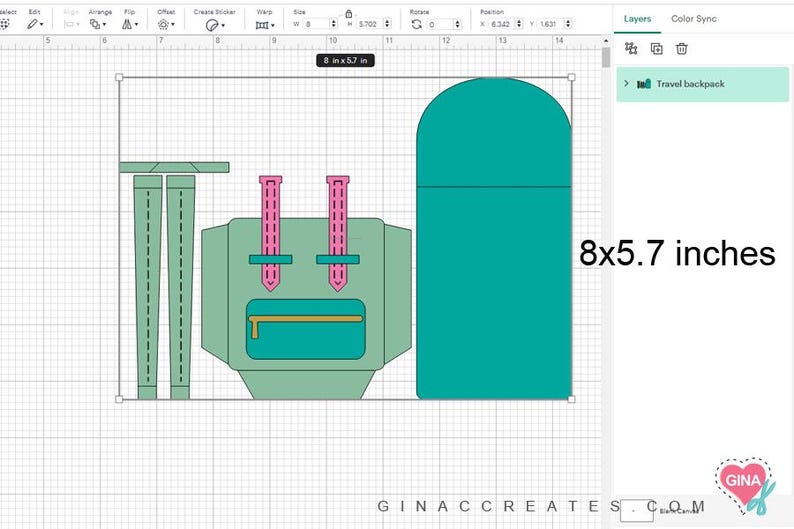Click the left pink strap shape

coord(270,233)
